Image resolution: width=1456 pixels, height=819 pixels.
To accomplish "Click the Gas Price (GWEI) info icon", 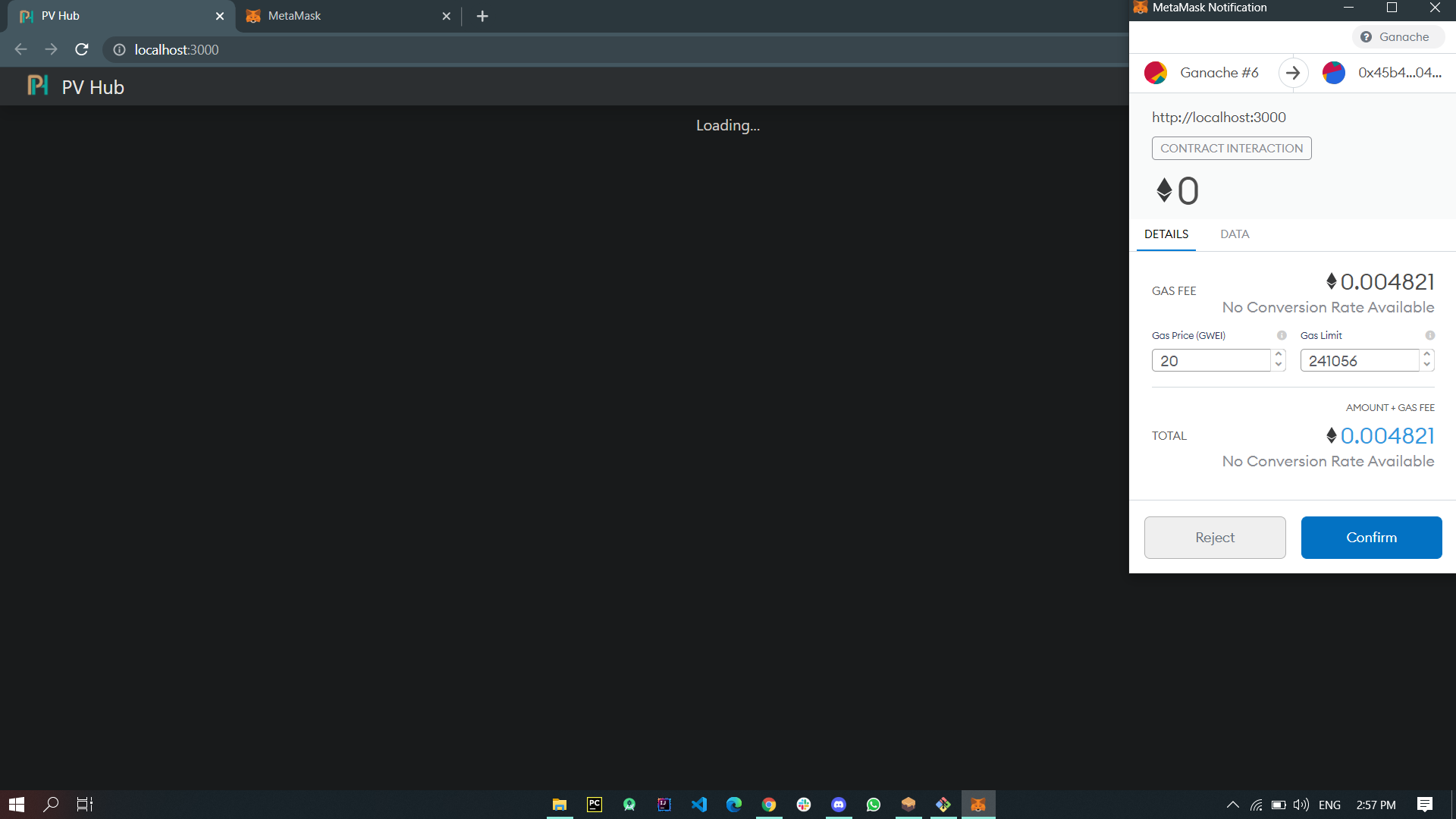I will pyautogui.click(x=1282, y=334).
